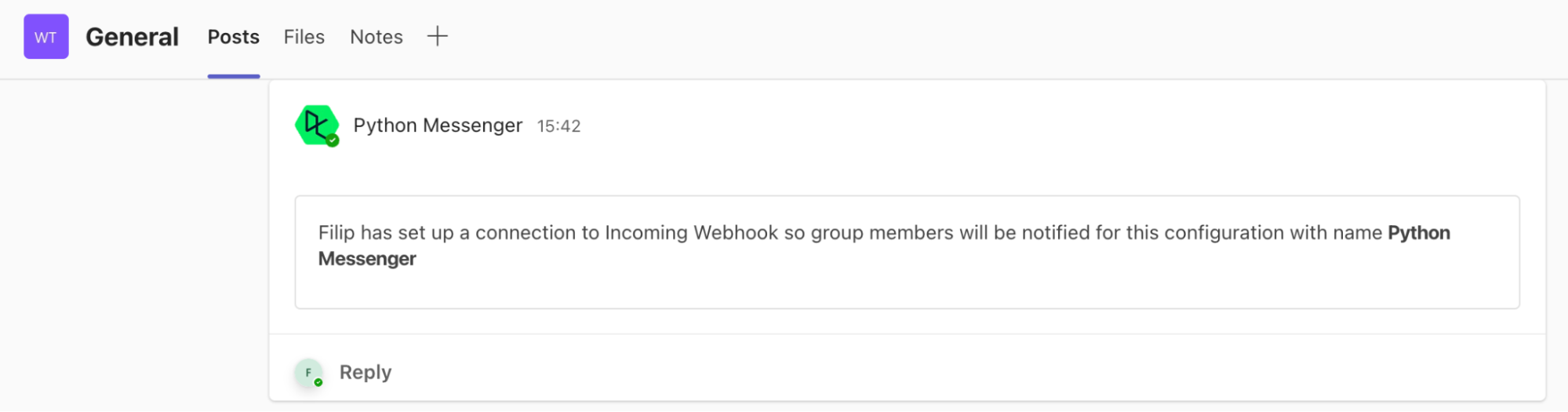Screen dimensions: 1568x412
Task: Click the empty reply field right of Reply
Action: click(965, 372)
